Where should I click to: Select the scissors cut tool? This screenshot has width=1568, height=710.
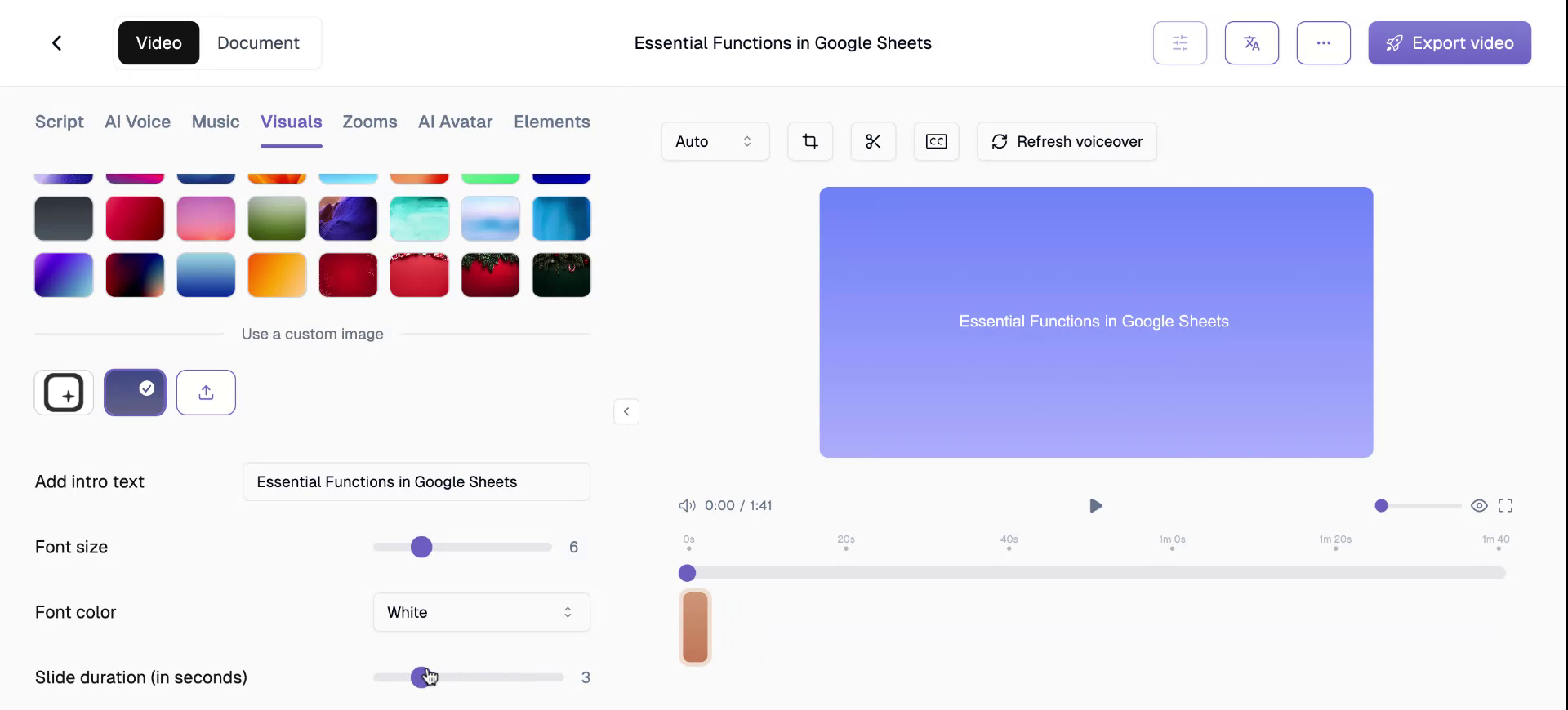[872, 142]
